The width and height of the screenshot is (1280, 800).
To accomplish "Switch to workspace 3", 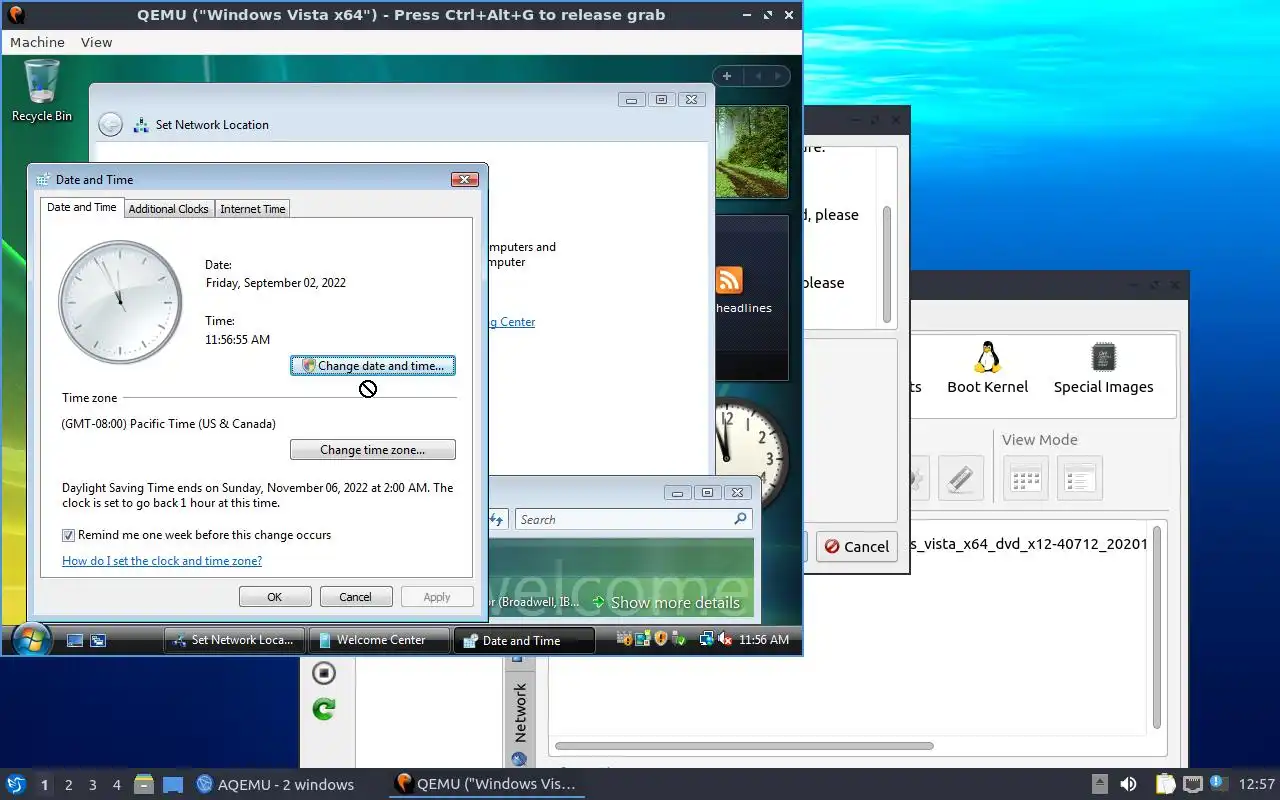I will coord(93,785).
